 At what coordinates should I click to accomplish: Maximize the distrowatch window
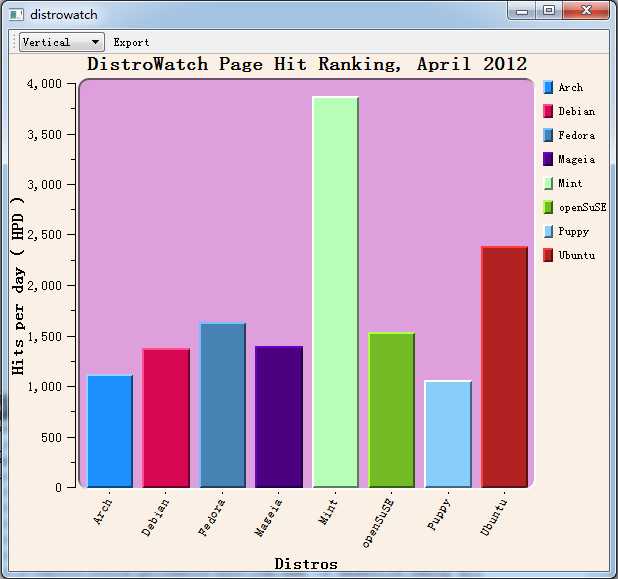[549, 10]
